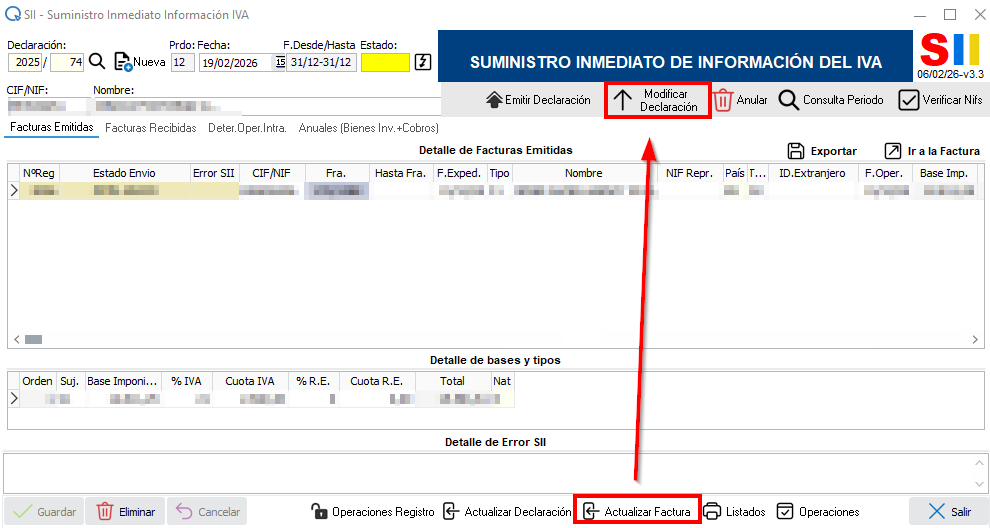Click Verificar Nifs

(x=940, y=100)
